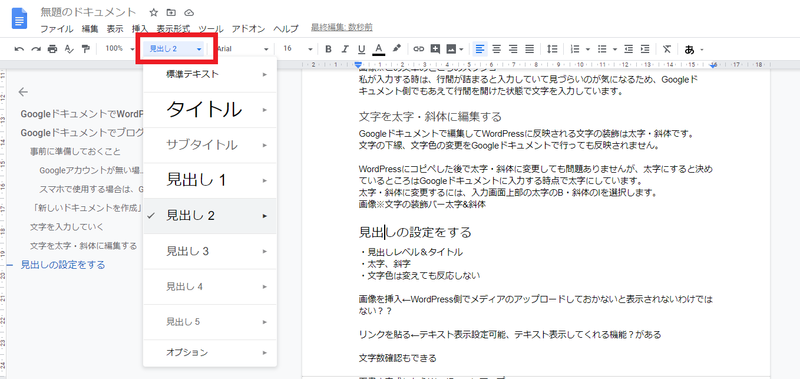Image resolution: width=800 pixels, height=379 pixels.
Task: Choose 見出し 5 style option
Action: [210, 322]
